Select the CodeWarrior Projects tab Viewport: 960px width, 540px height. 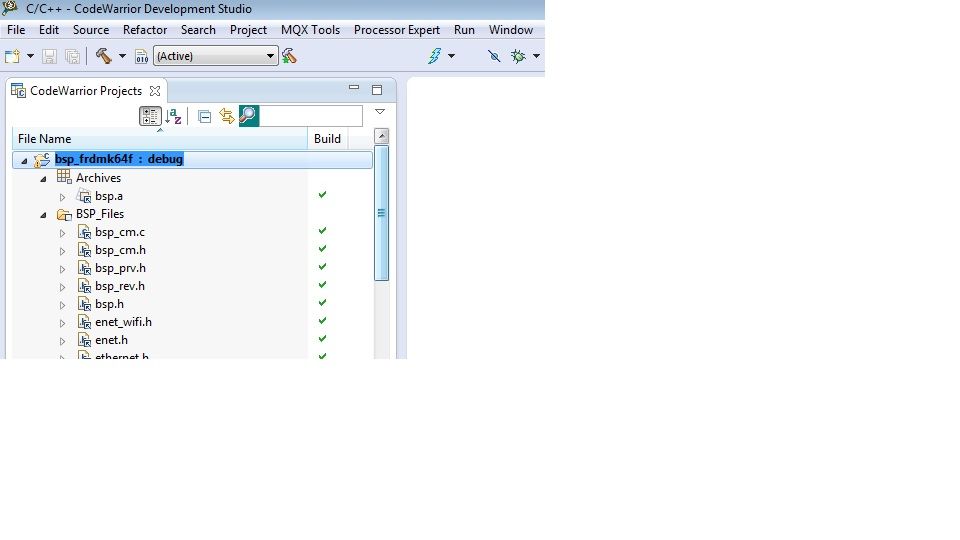click(x=85, y=91)
